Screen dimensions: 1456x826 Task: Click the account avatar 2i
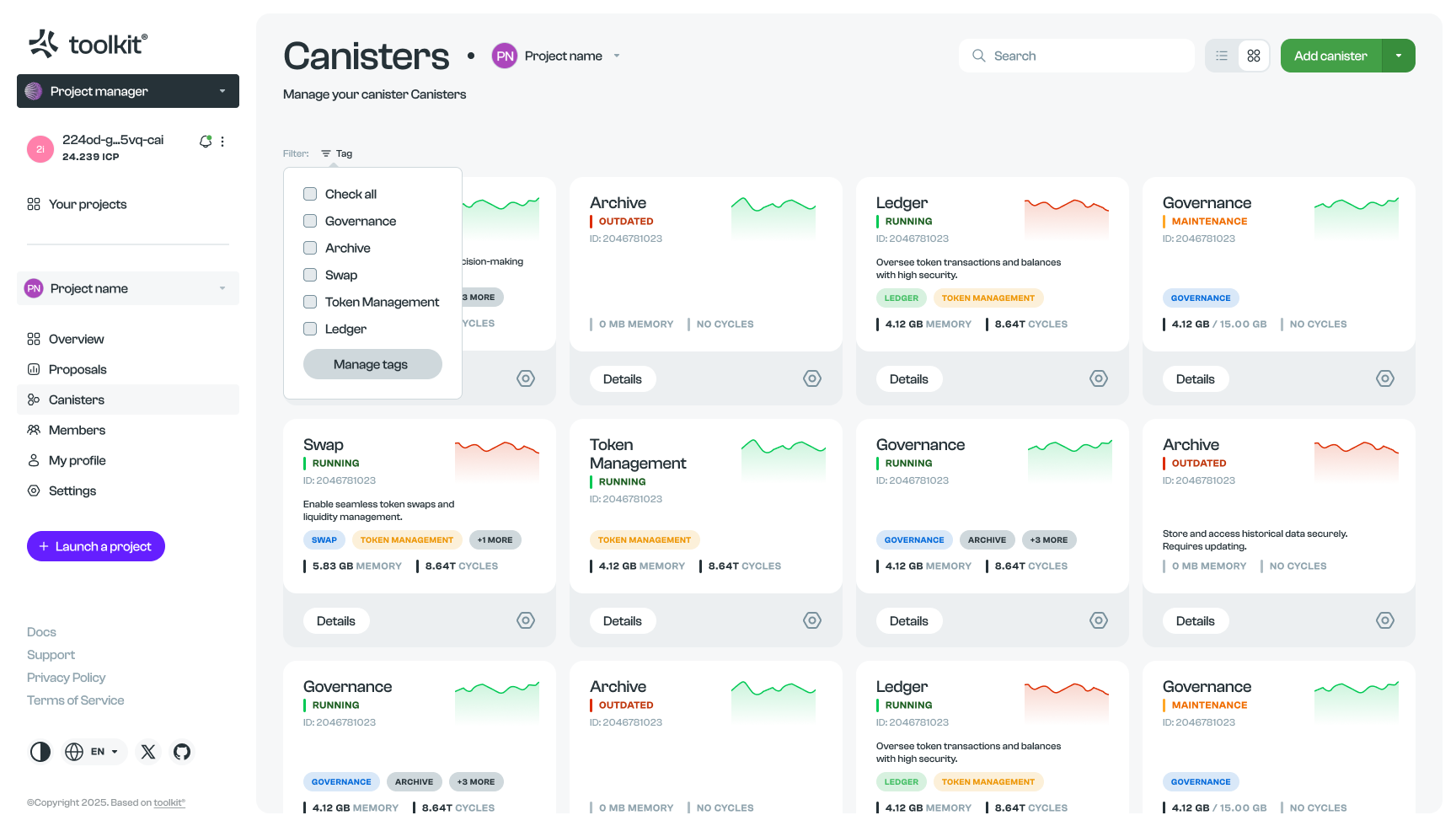pyautogui.click(x=40, y=149)
